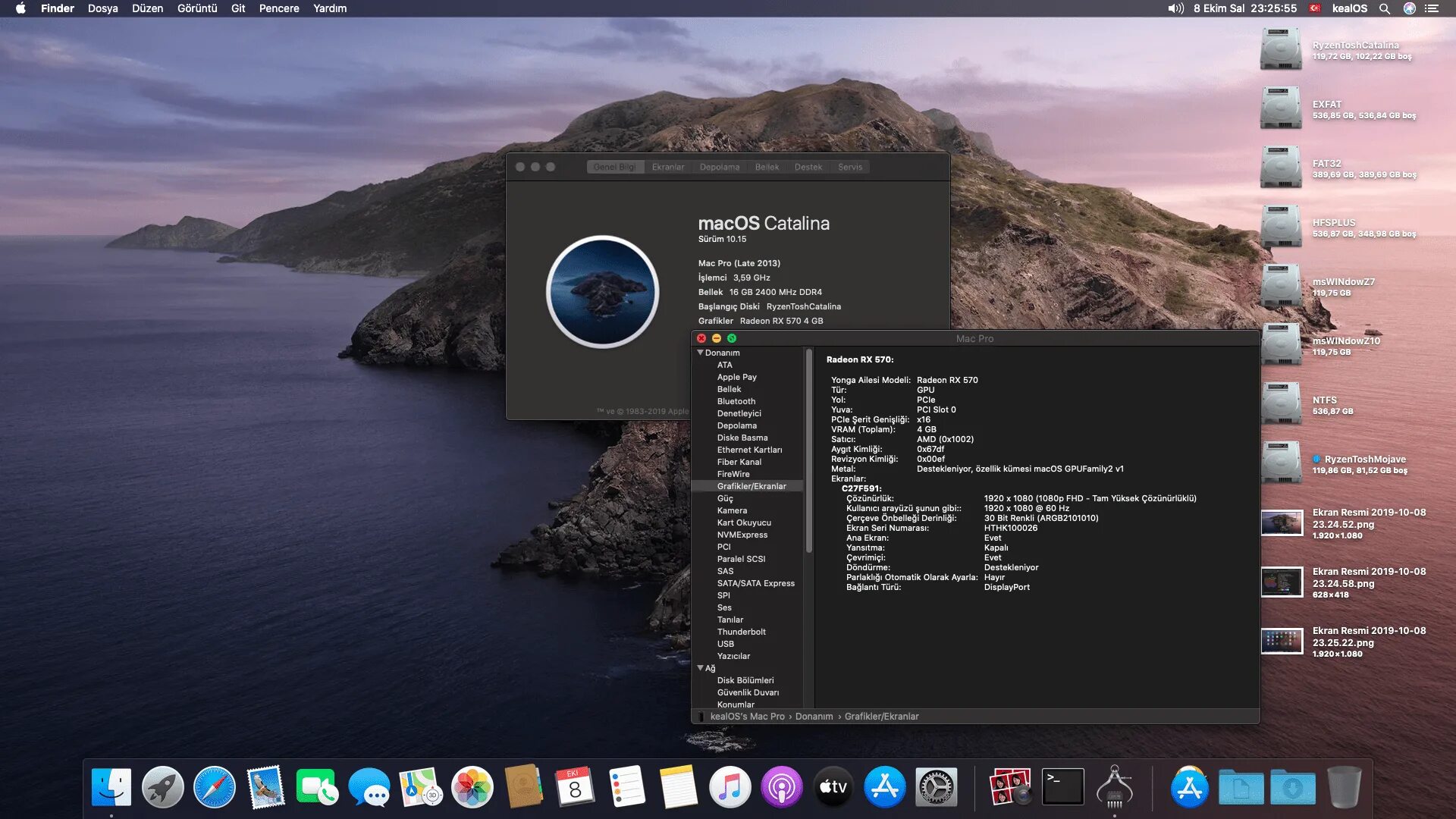Open Spotlight search in the menu bar
This screenshot has width=1456, height=819.
(x=1385, y=8)
